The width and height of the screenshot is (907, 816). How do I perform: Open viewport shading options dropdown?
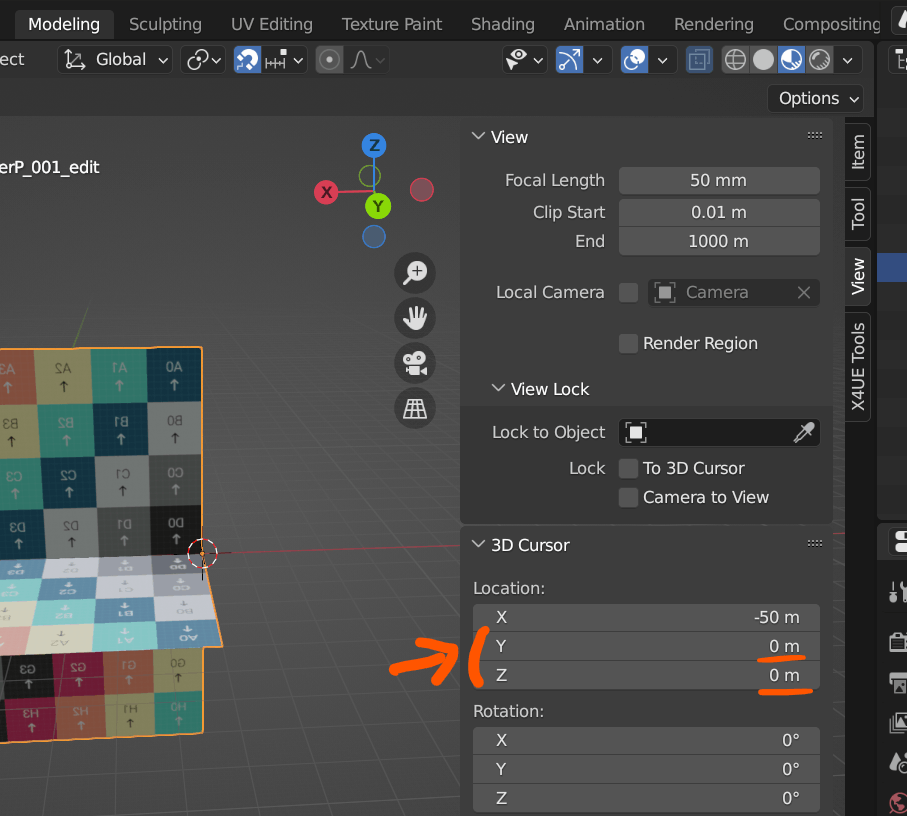point(848,60)
